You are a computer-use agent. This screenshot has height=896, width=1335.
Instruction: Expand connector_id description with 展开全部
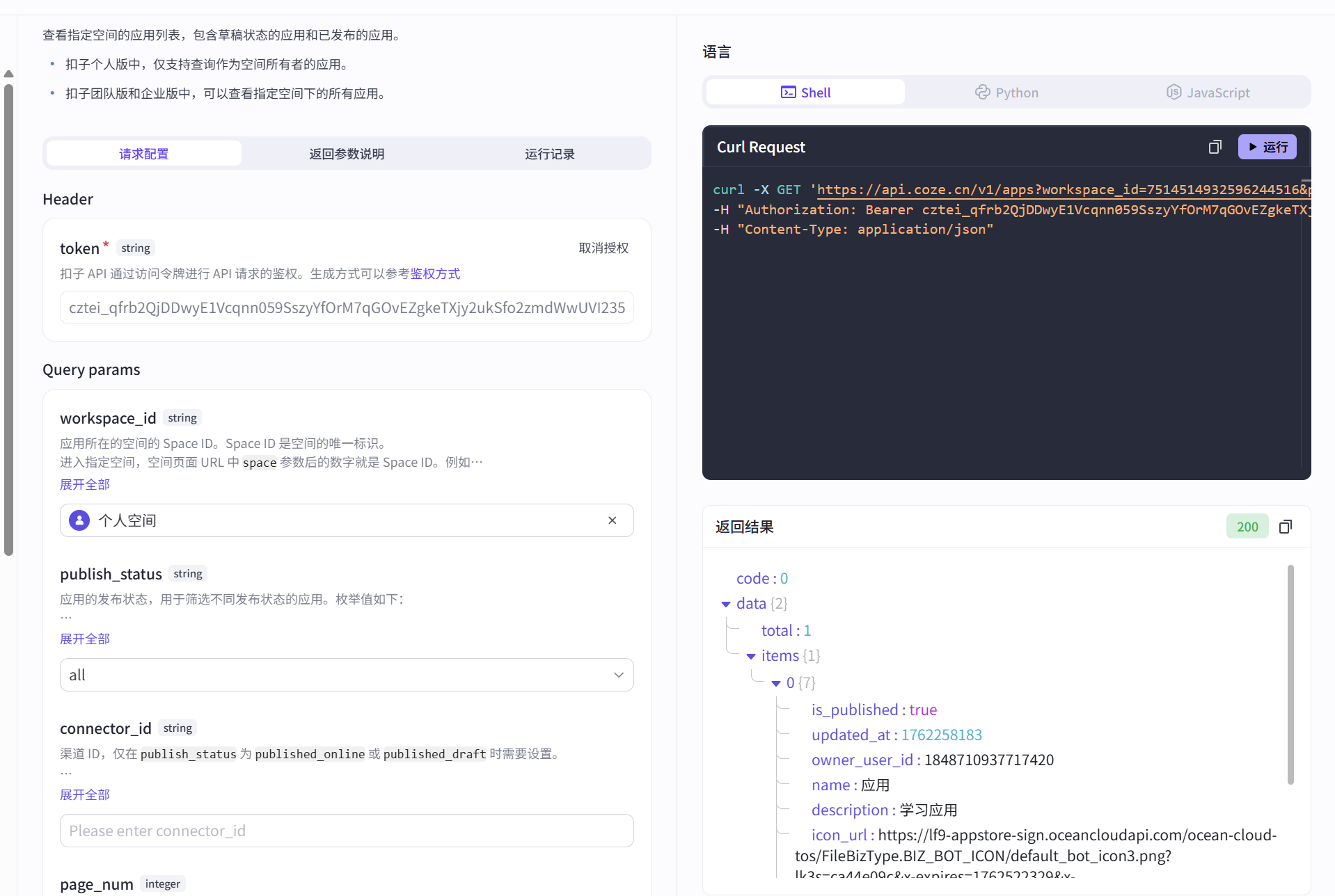click(85, 794)
